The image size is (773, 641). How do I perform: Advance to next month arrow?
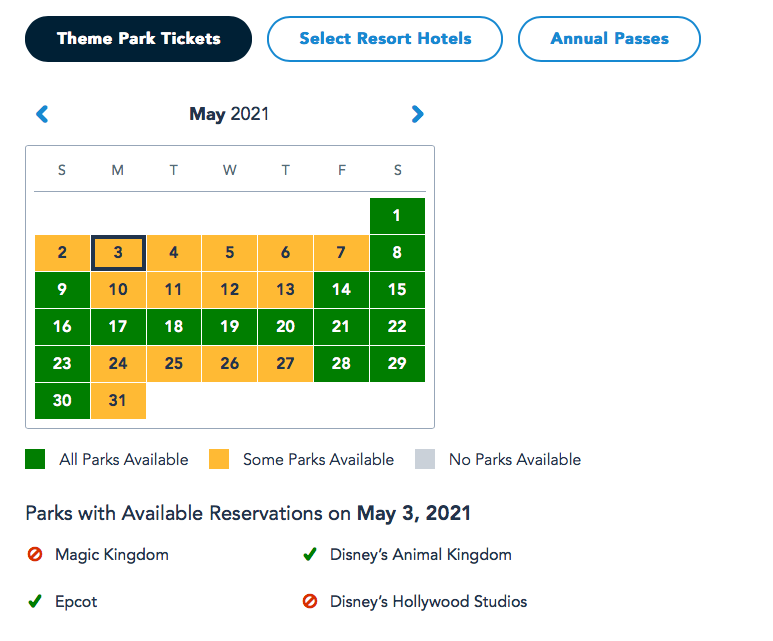(x=418, y=114)
